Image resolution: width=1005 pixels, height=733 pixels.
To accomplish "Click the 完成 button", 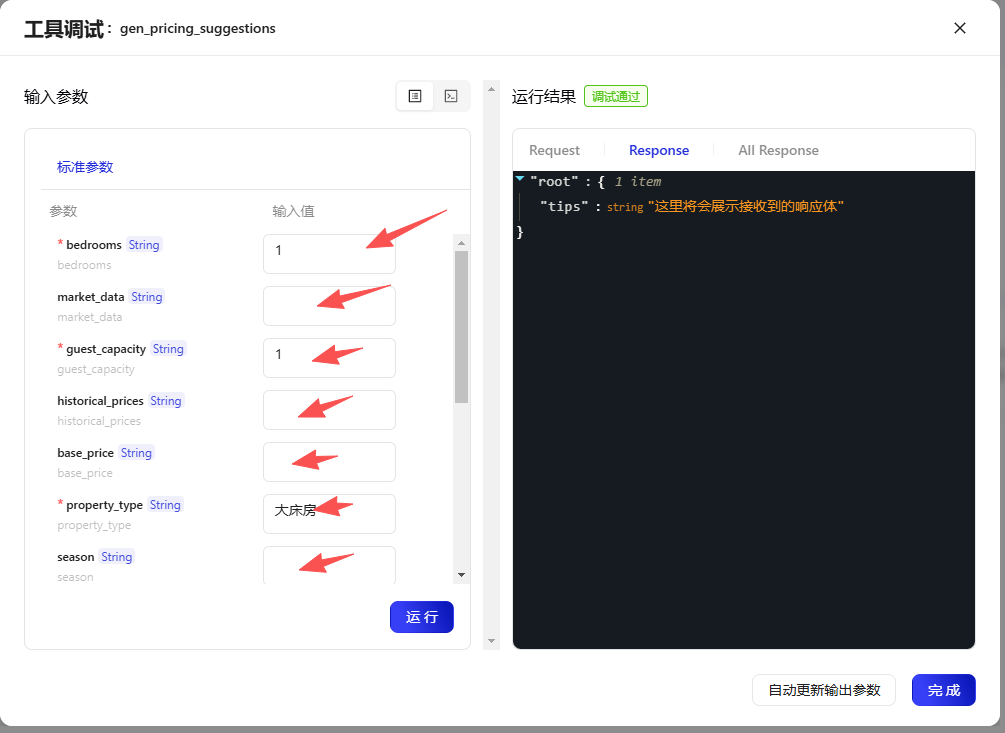I will 943,690.
